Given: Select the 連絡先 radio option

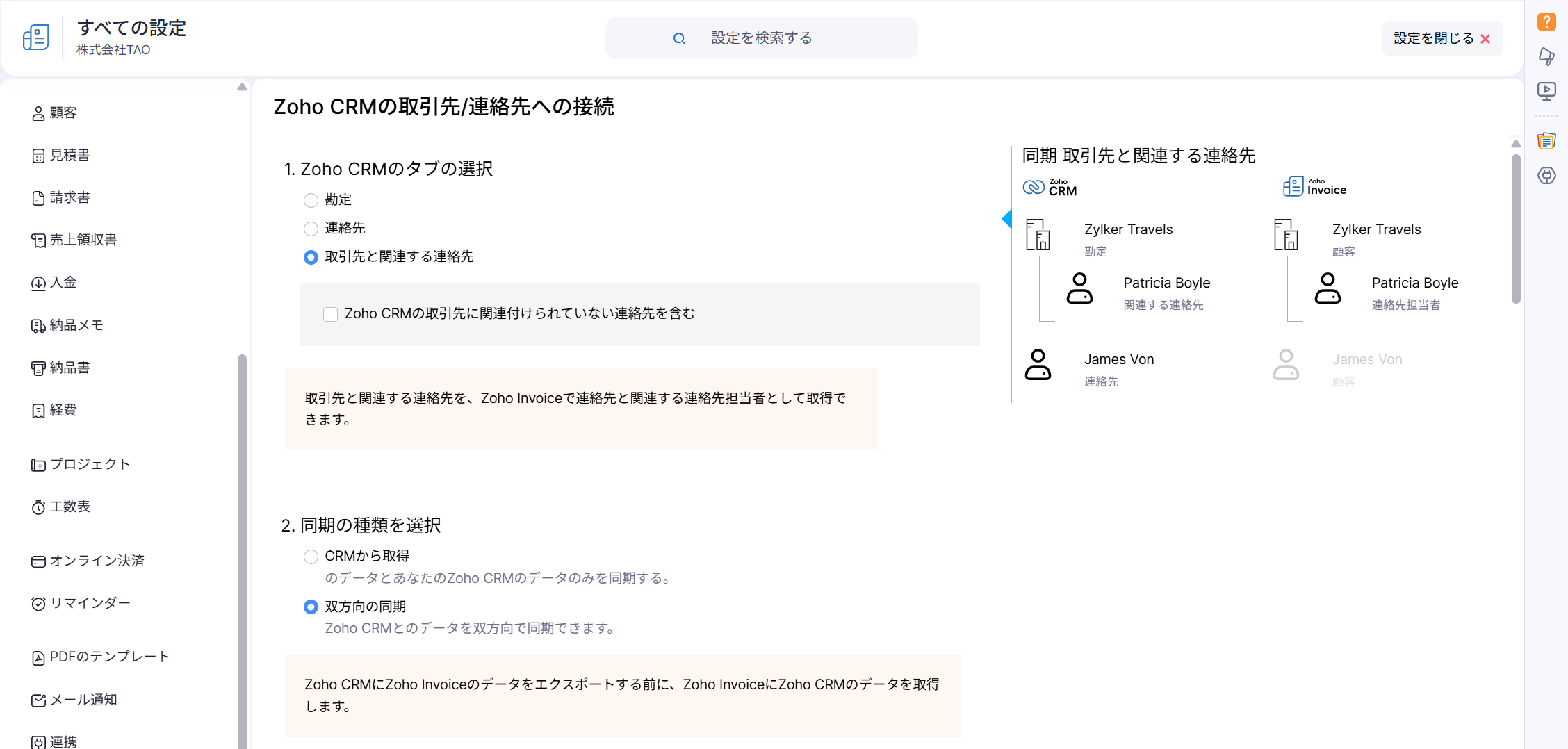Looking at the screenshot, I should (311, 229).
